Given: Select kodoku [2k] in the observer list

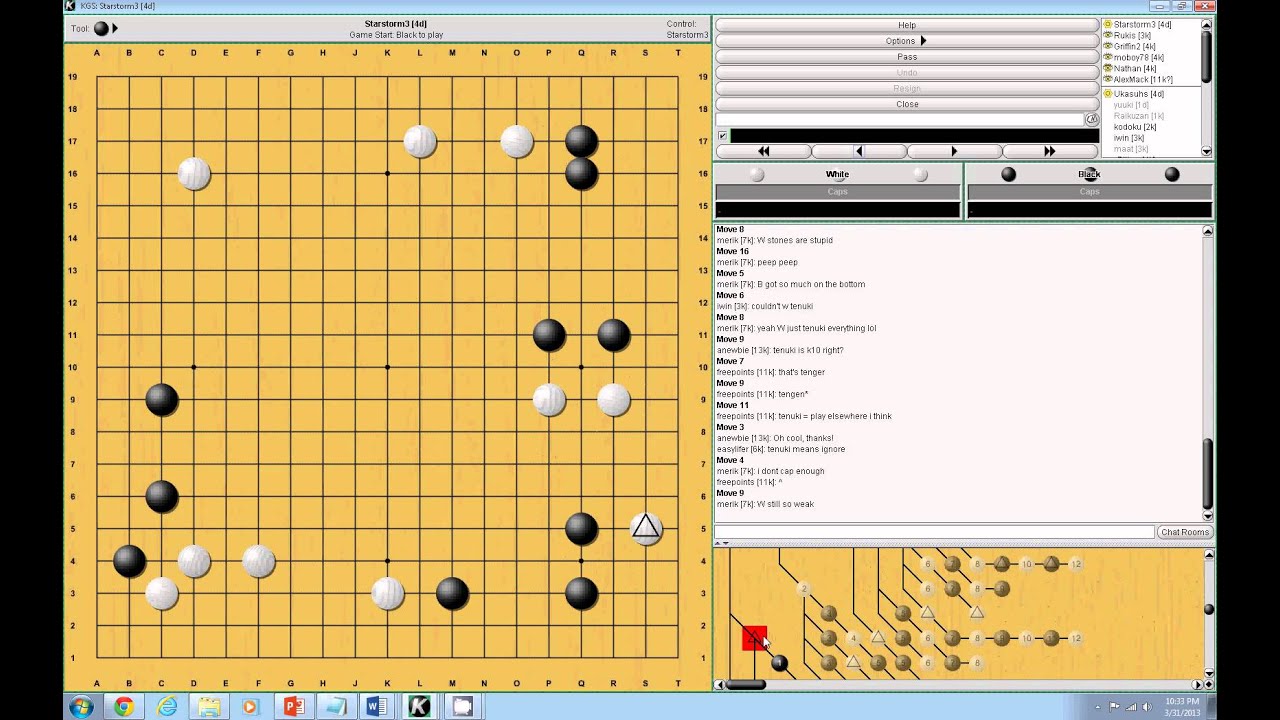Looking at the screenshot, I should (x=1135, y=127).
